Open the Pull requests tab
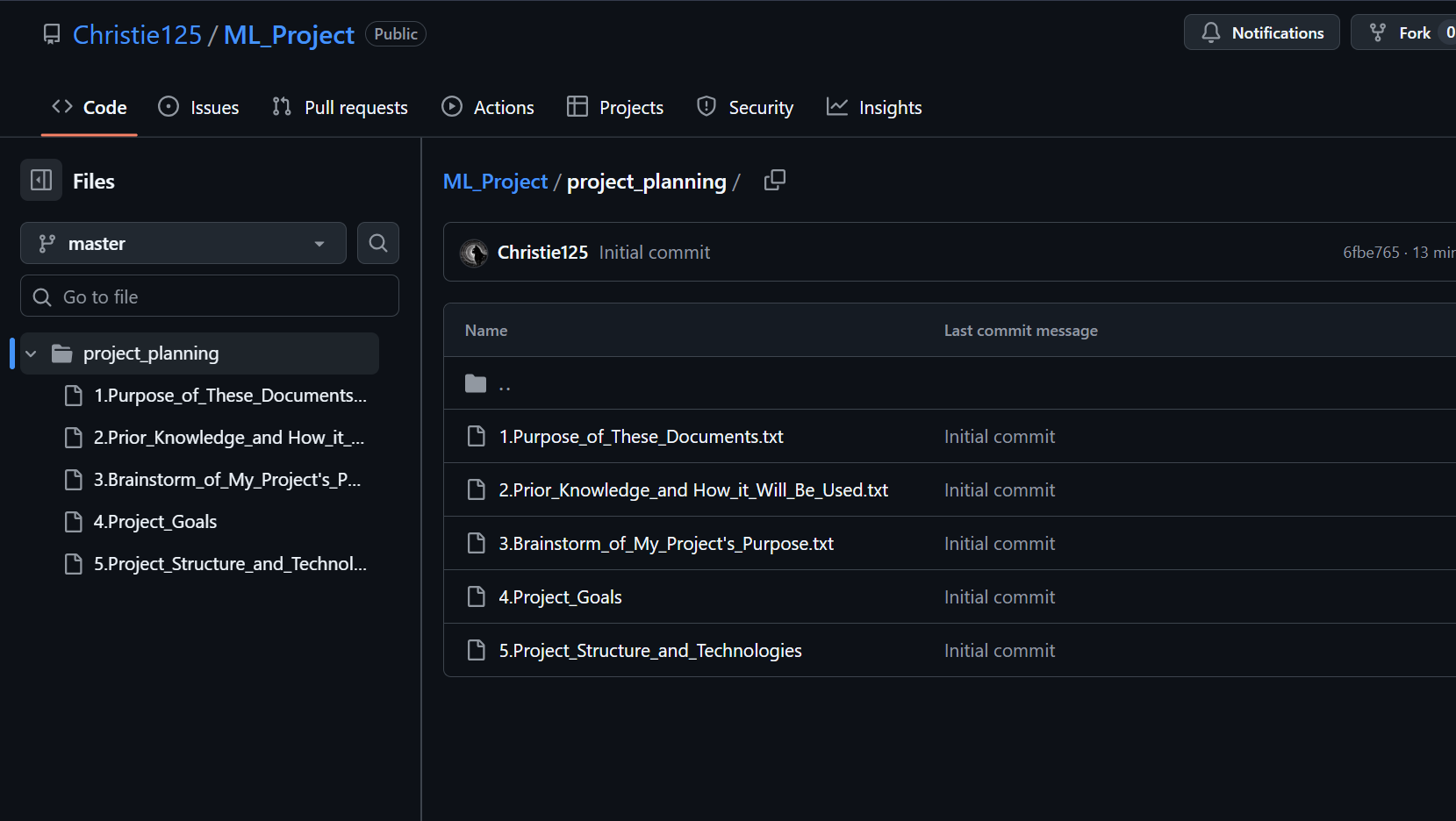The height and width of the screenshot is (821, 1456). [340, 107]
